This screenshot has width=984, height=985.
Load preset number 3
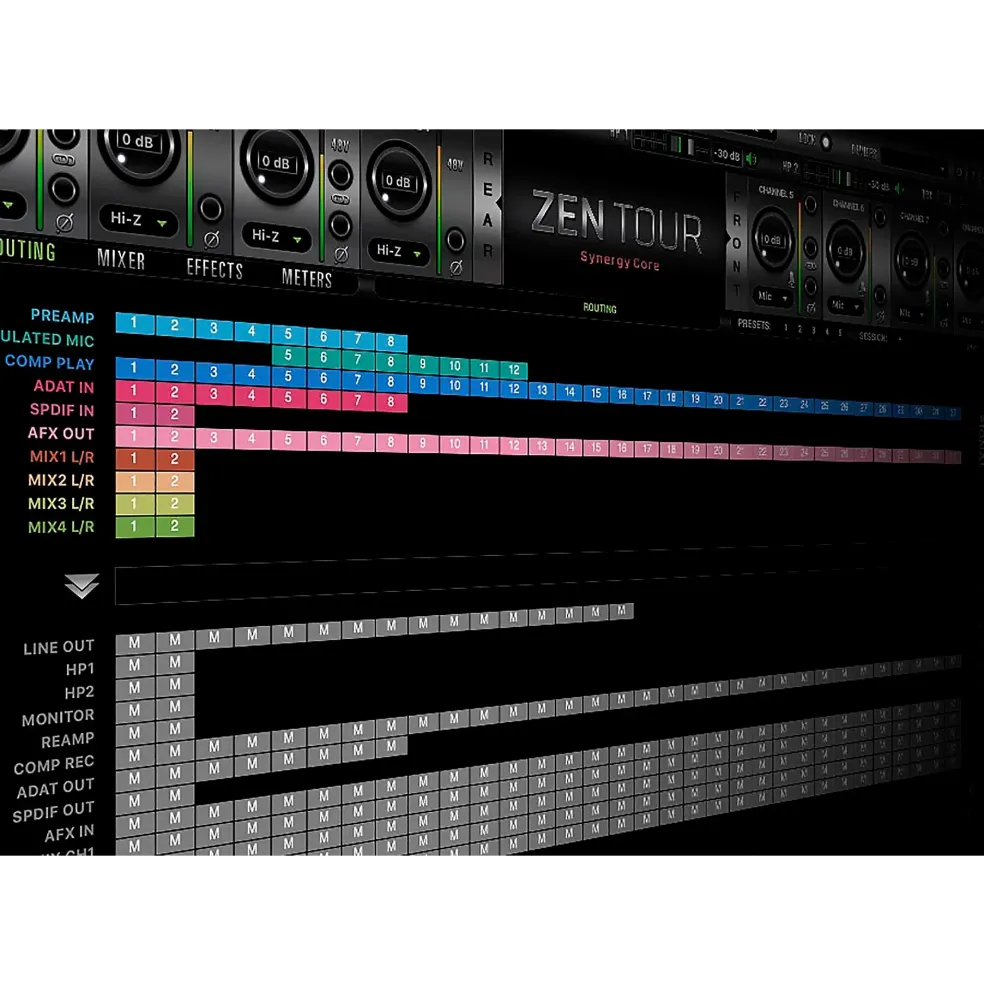813,330
